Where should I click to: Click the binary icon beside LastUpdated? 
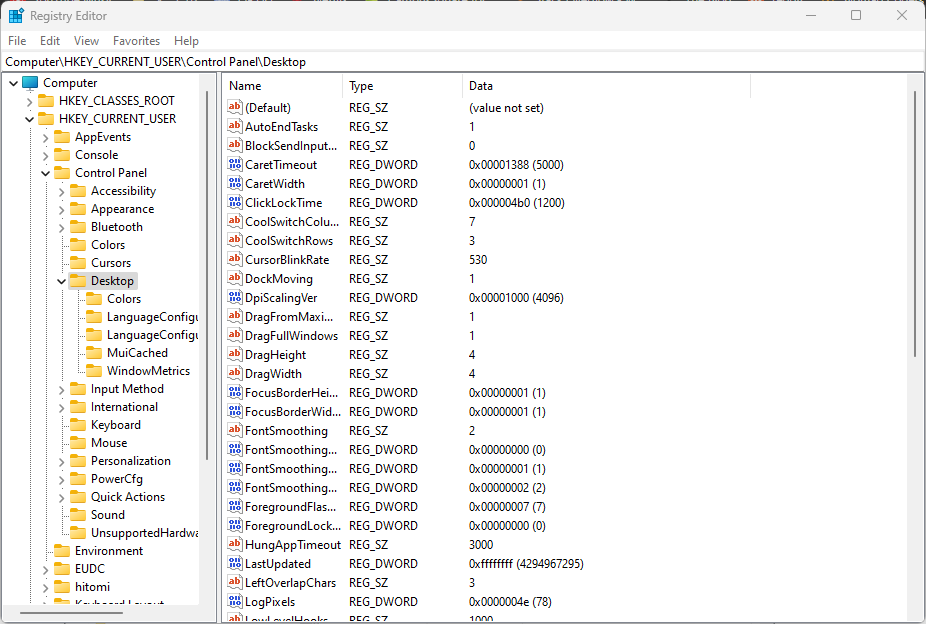coord(234,563)
